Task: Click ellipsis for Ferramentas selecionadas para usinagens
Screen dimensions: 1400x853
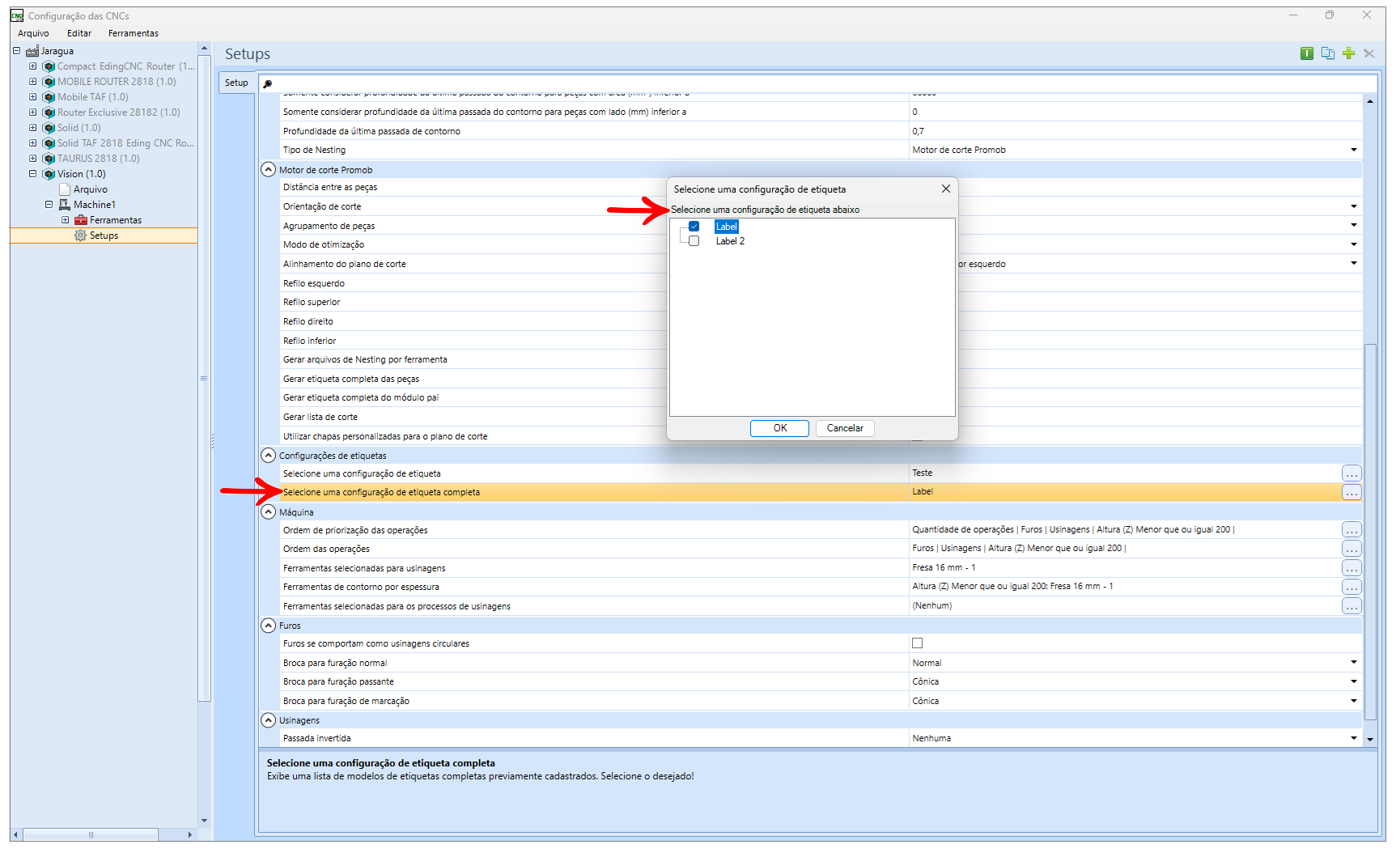Action: point(1351,568)
